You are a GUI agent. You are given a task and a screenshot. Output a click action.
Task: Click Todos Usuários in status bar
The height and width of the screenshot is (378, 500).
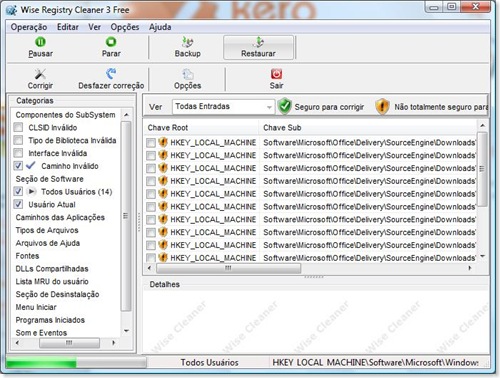[209, 362]
